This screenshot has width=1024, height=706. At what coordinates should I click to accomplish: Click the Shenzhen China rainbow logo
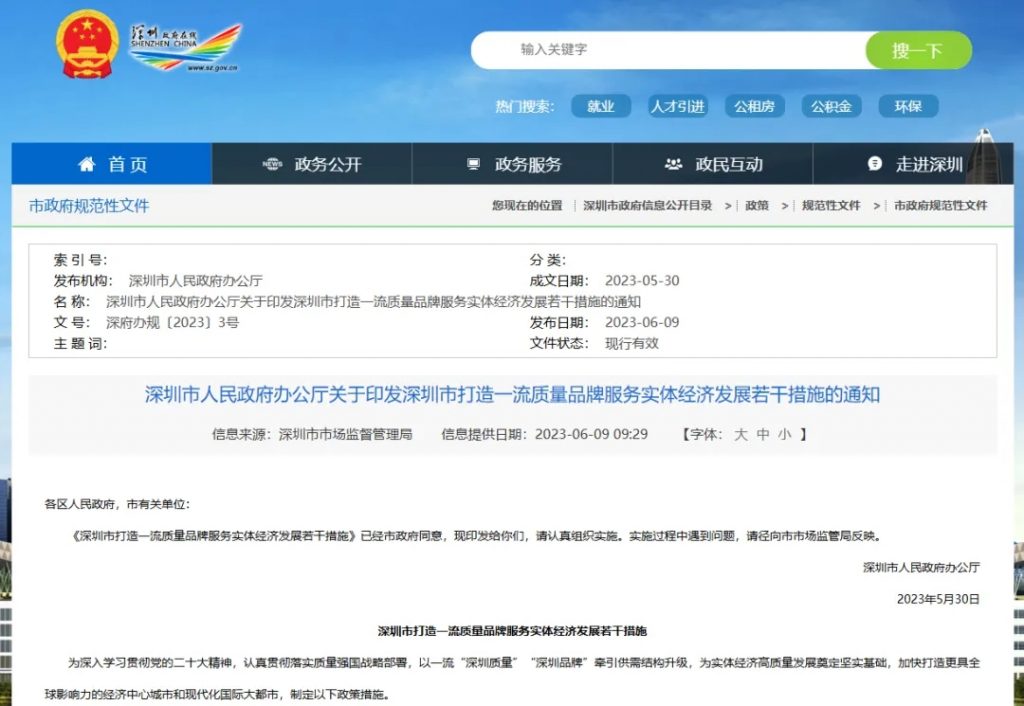tap(186, 47)
